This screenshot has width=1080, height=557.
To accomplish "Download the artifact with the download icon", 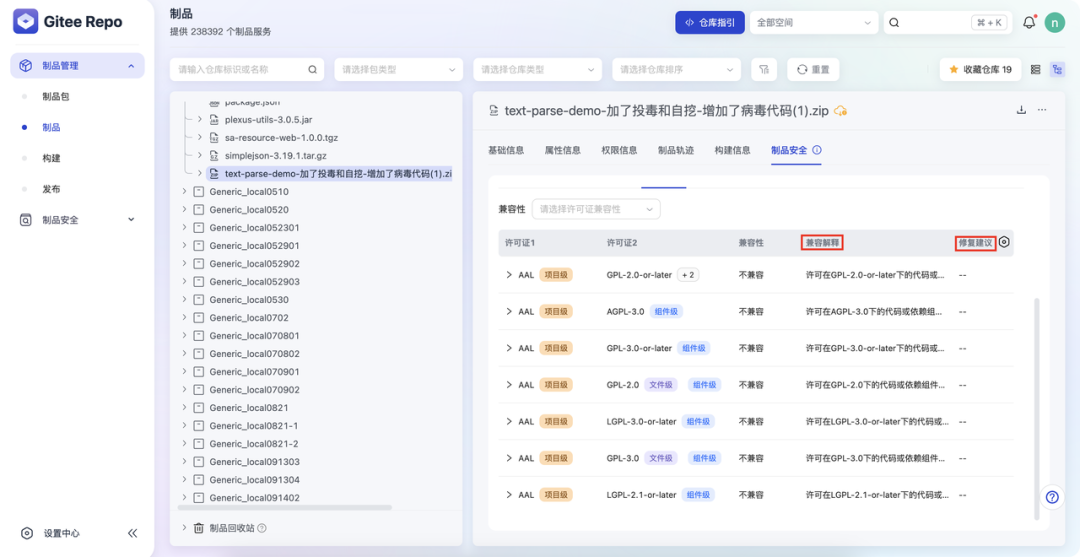I will pyautogui.click(x=1021, y=110).
